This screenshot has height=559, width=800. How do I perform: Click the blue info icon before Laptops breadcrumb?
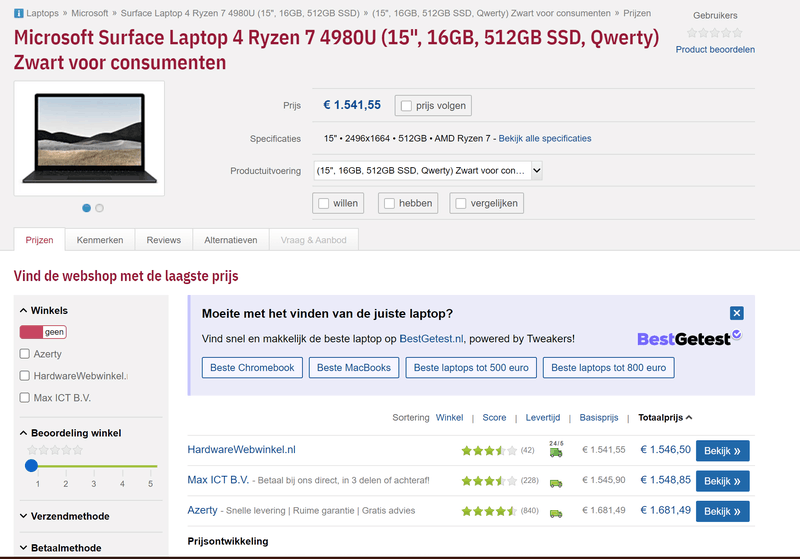pos(18,13)
